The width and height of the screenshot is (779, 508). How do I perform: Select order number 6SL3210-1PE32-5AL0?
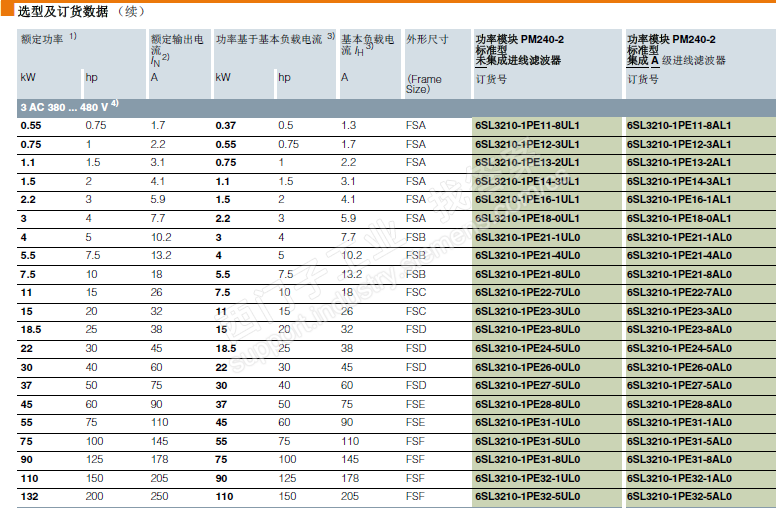coord(679,497)
